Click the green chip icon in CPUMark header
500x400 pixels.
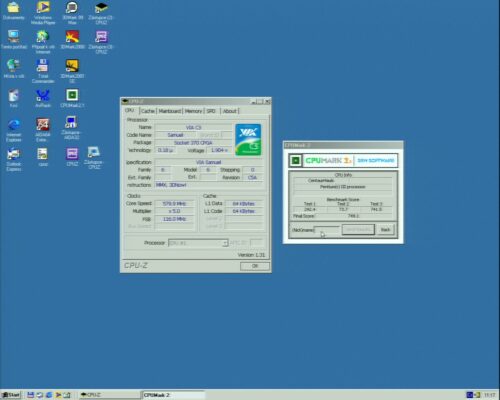pos(295,161)
